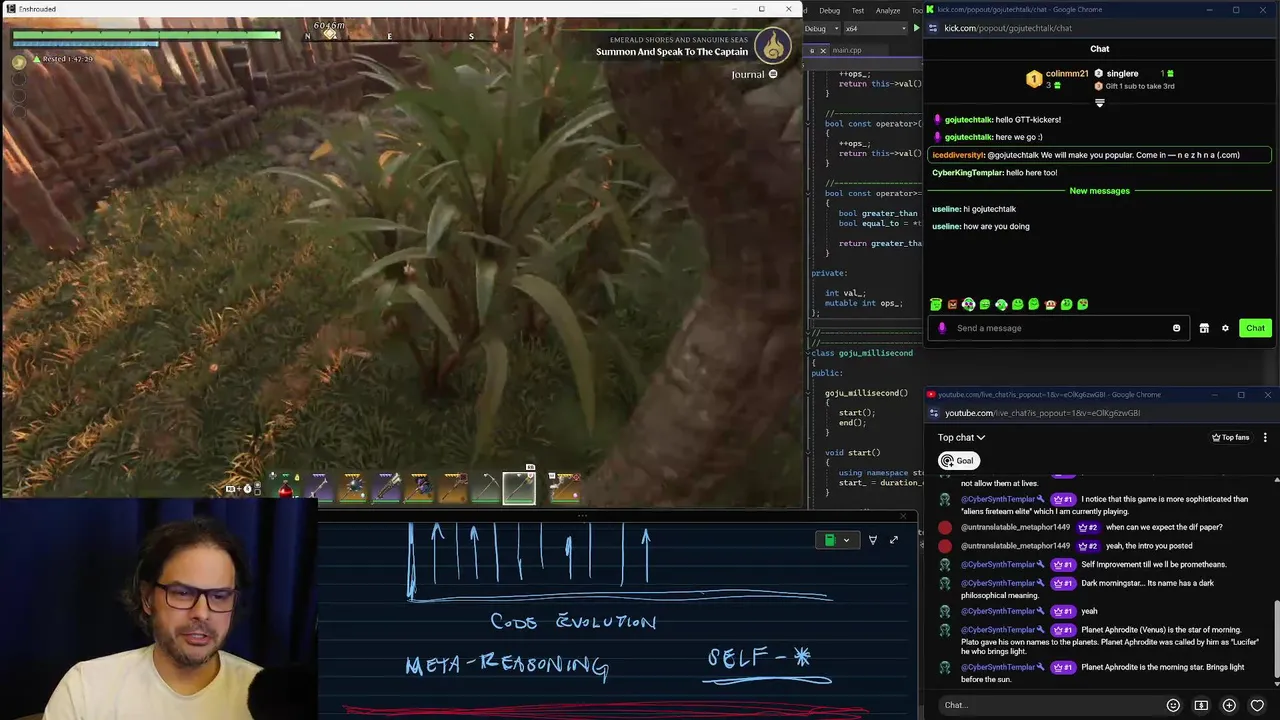Select the highlighted active hotbar slot
The image size is (1280, 720).
(x=519, y=488)
